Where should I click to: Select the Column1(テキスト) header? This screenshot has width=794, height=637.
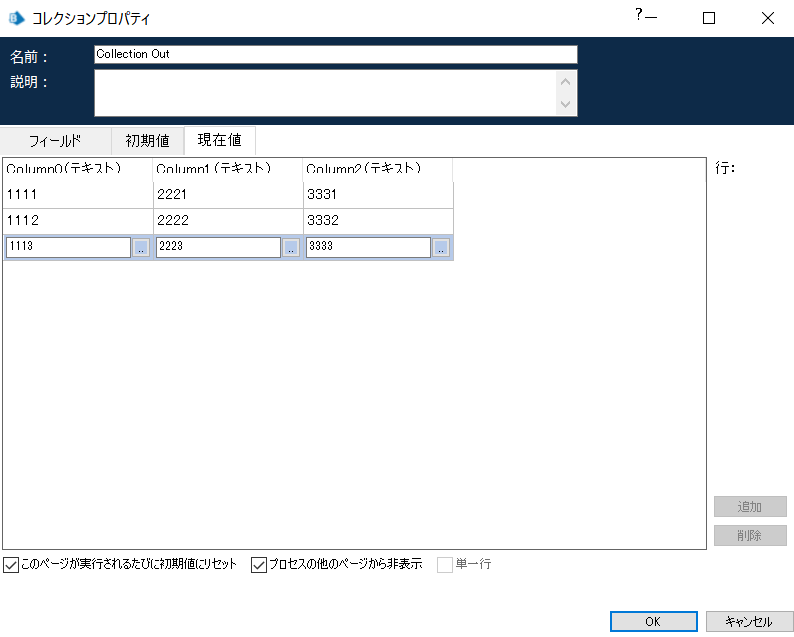pyautogui.click(x=228, y=170)
